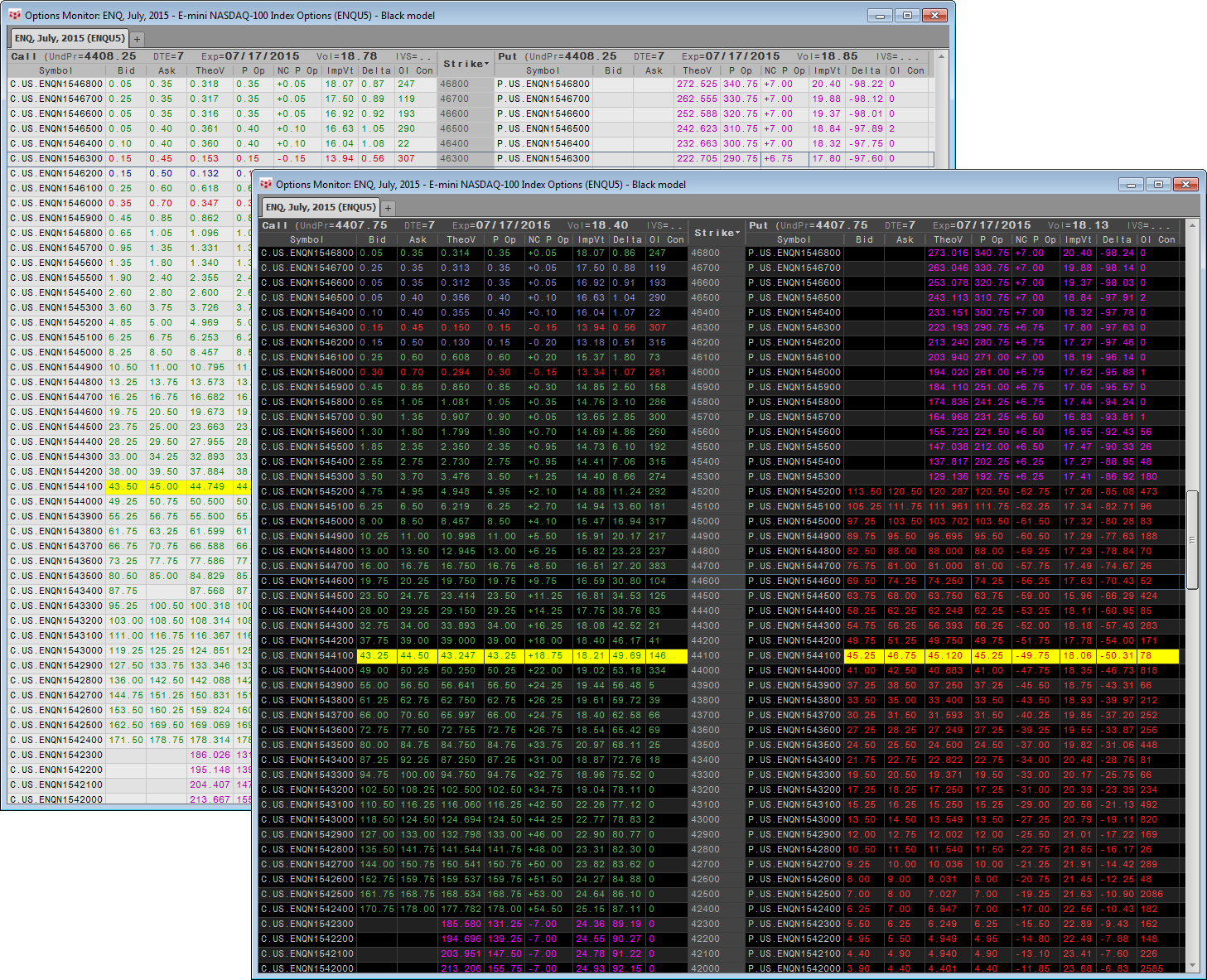
Task: Select the ENQ, July, 2015 (ENQU5) tab in the front window
Action: 321,207
